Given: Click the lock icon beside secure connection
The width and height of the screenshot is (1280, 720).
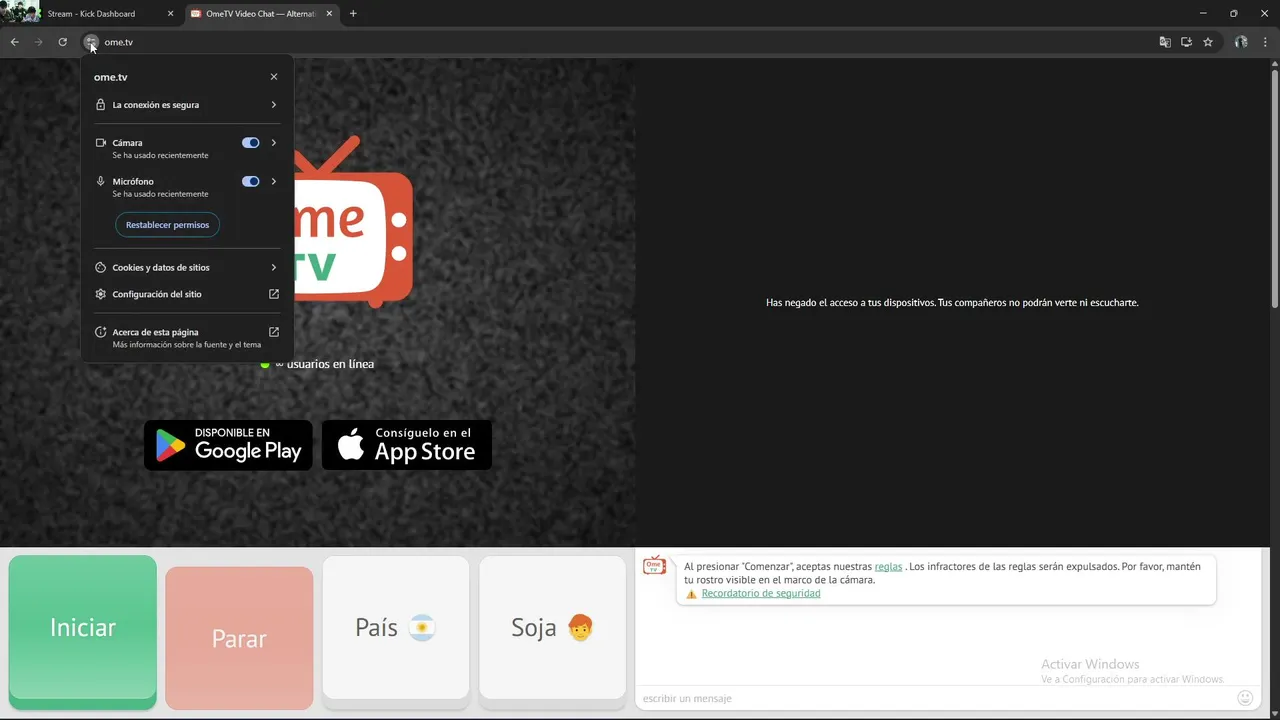Looking at the screenshot, I should click(x=100, y=105).
